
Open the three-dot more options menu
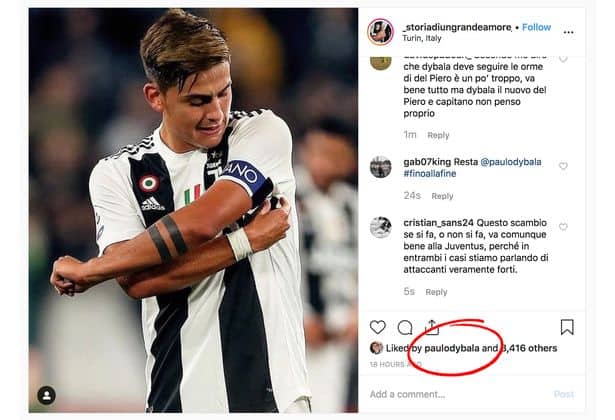[569, 32]
